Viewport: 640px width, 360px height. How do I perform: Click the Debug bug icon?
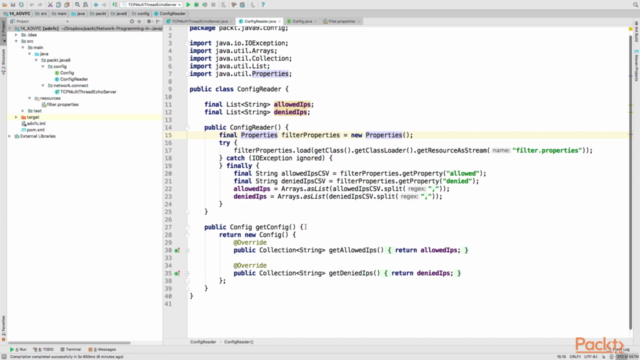196,4
